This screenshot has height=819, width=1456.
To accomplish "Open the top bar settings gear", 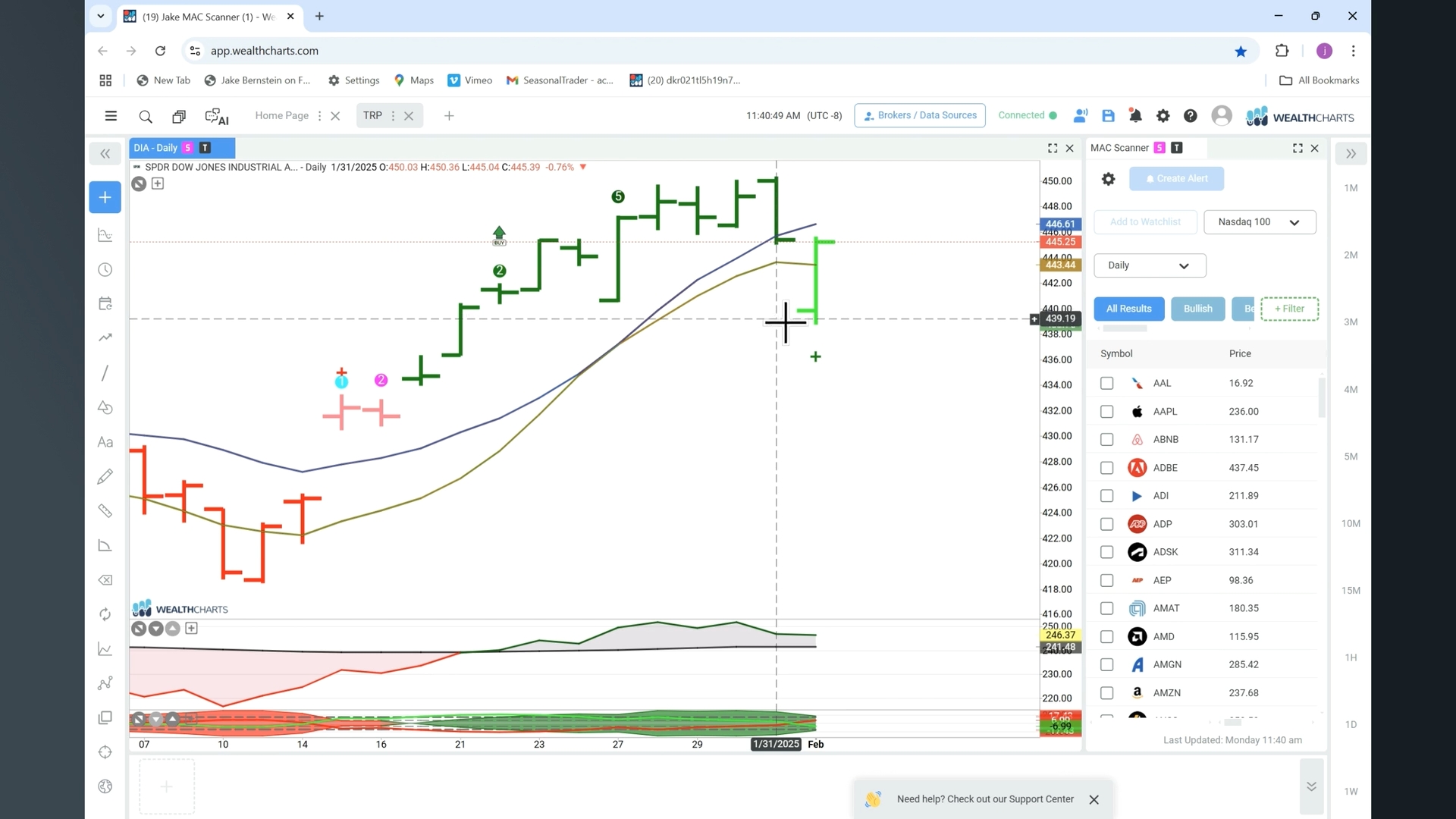I will (1163, 116).
